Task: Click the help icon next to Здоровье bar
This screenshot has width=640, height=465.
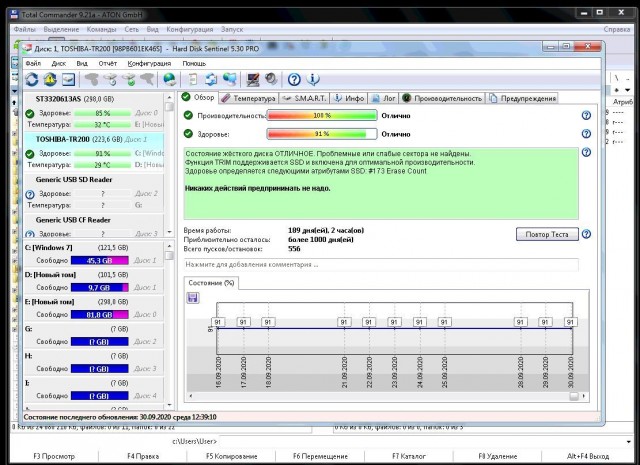Action: tap(586, 134)
